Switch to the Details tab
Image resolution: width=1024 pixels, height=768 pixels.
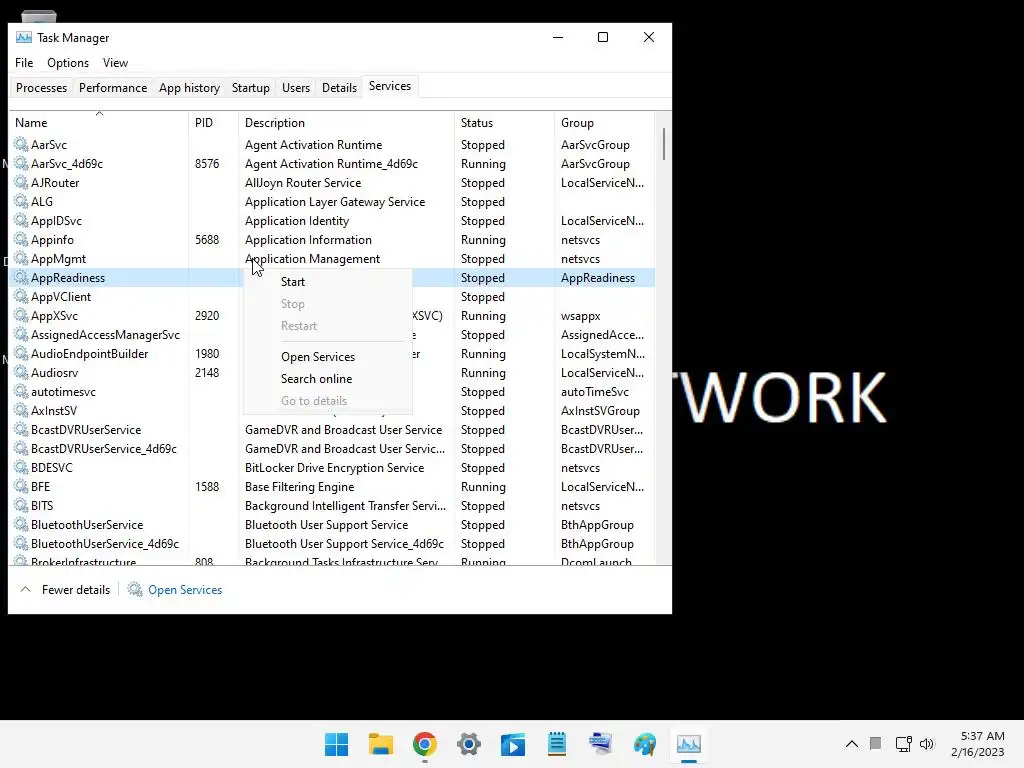(340, 88)
